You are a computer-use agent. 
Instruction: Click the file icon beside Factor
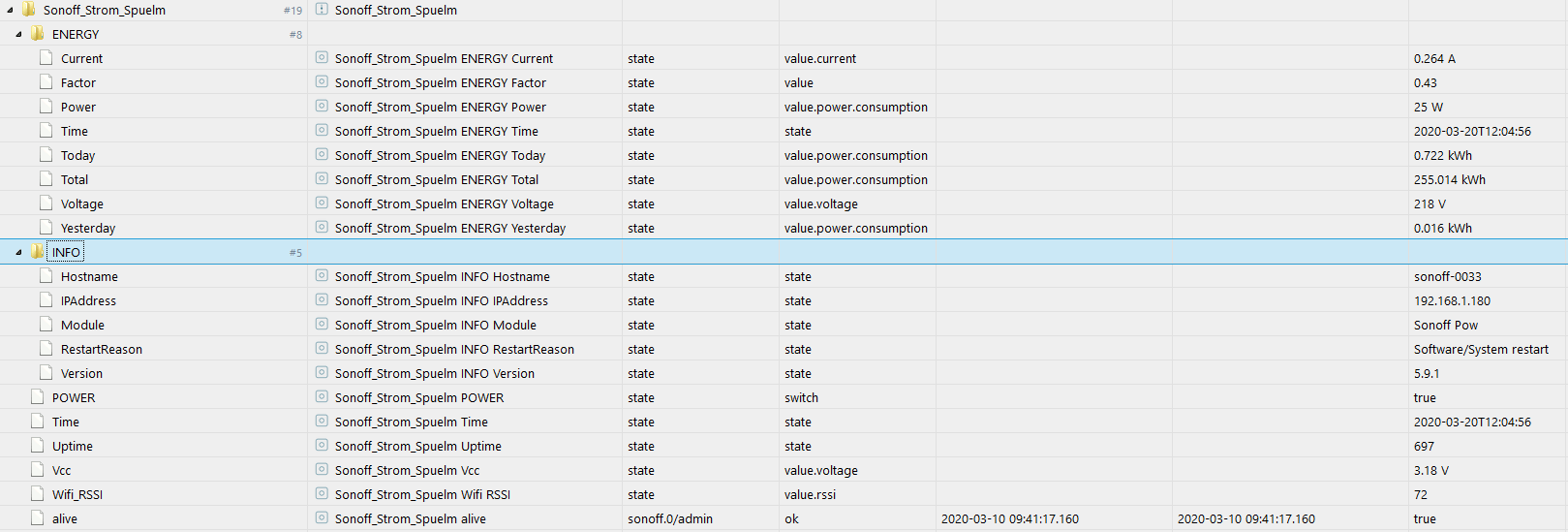[x=46, y=82]
